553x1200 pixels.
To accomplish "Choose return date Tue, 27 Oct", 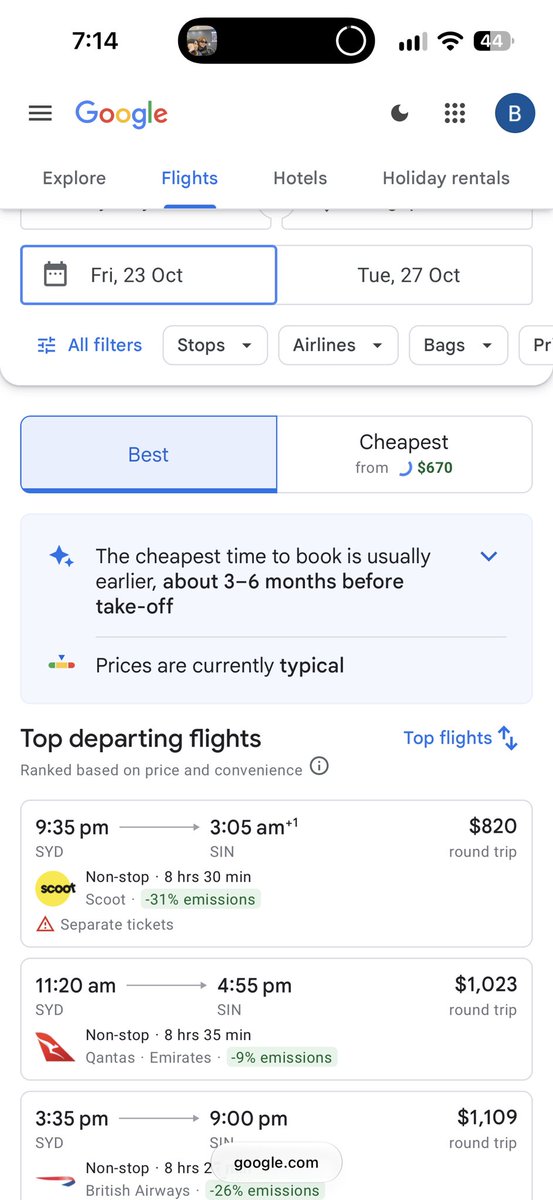I will (x=404, y=275).
